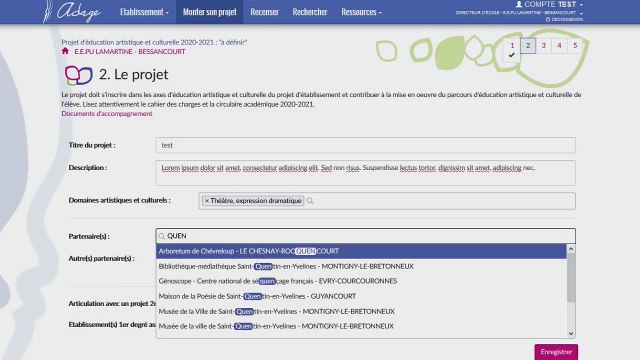Go to step 5 of the project
Viewport: 640px width, 360px height.
point(575,46)
